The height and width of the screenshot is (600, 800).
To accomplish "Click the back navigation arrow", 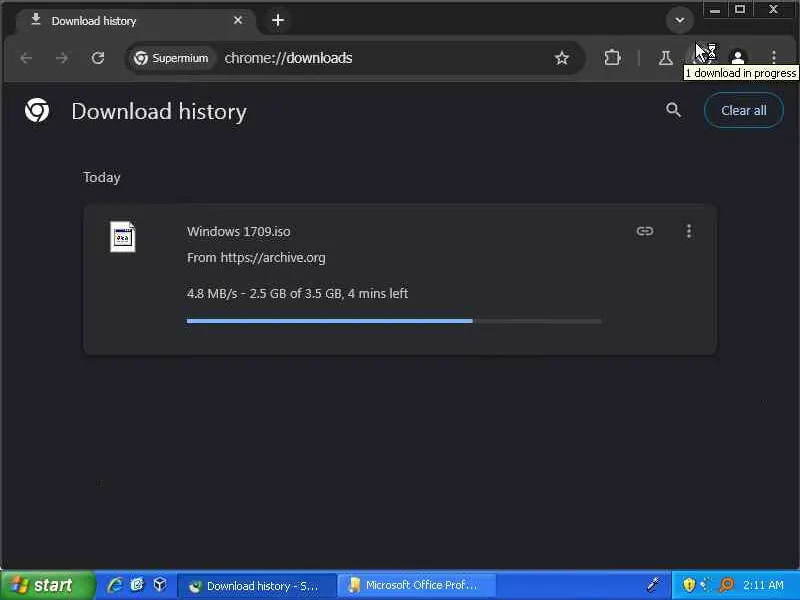I will pyautogui.click(x=26, y=58).
